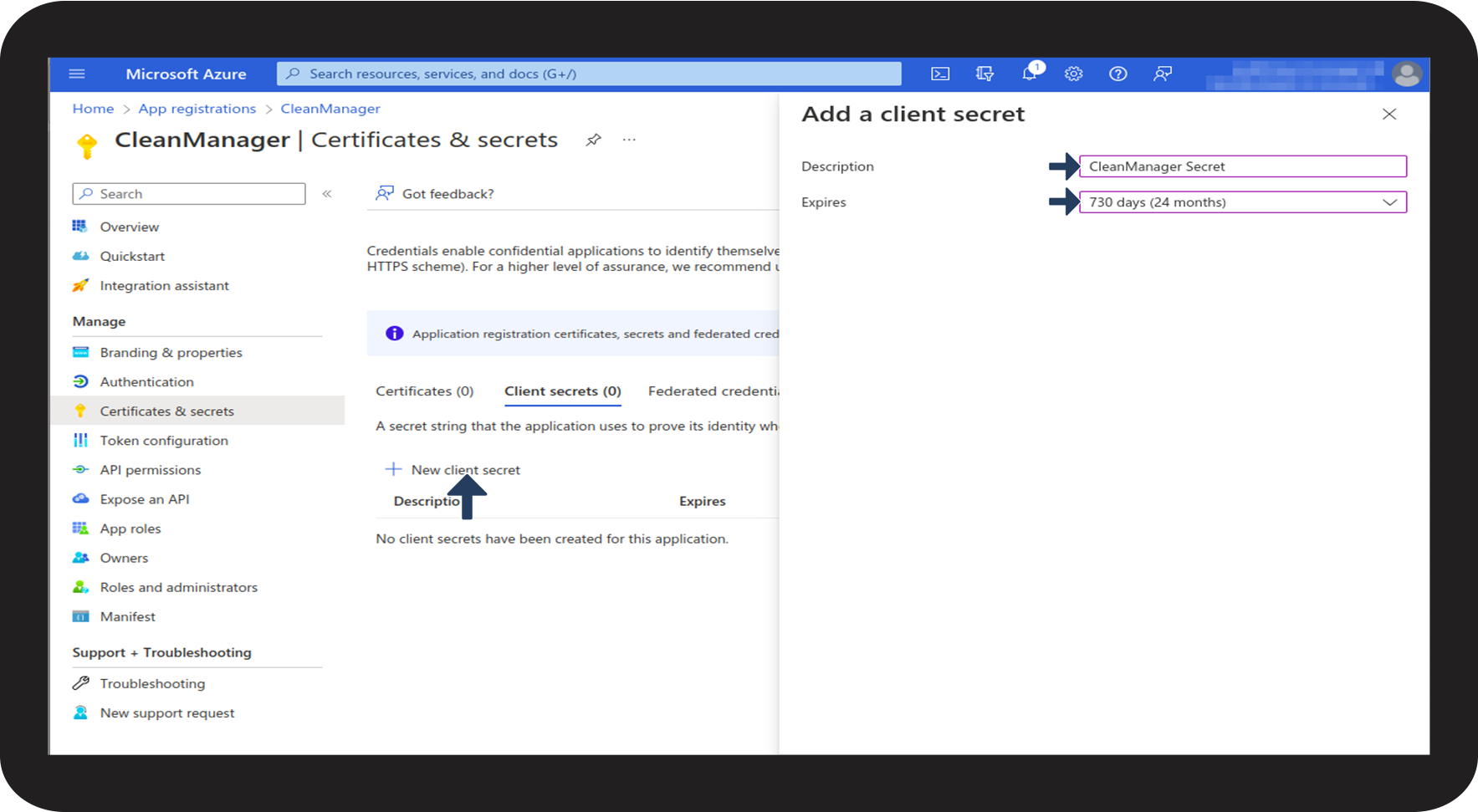Pin the CleanManager blade with pin icon
Viewport: 1478px width, 812px height.
coord(593,140)
